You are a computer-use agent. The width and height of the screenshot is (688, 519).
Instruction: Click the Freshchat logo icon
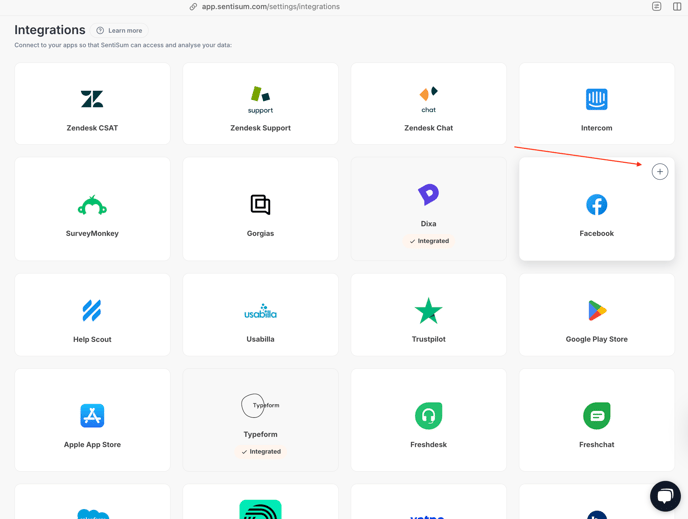pyautogui.click(x=597, y=415)
